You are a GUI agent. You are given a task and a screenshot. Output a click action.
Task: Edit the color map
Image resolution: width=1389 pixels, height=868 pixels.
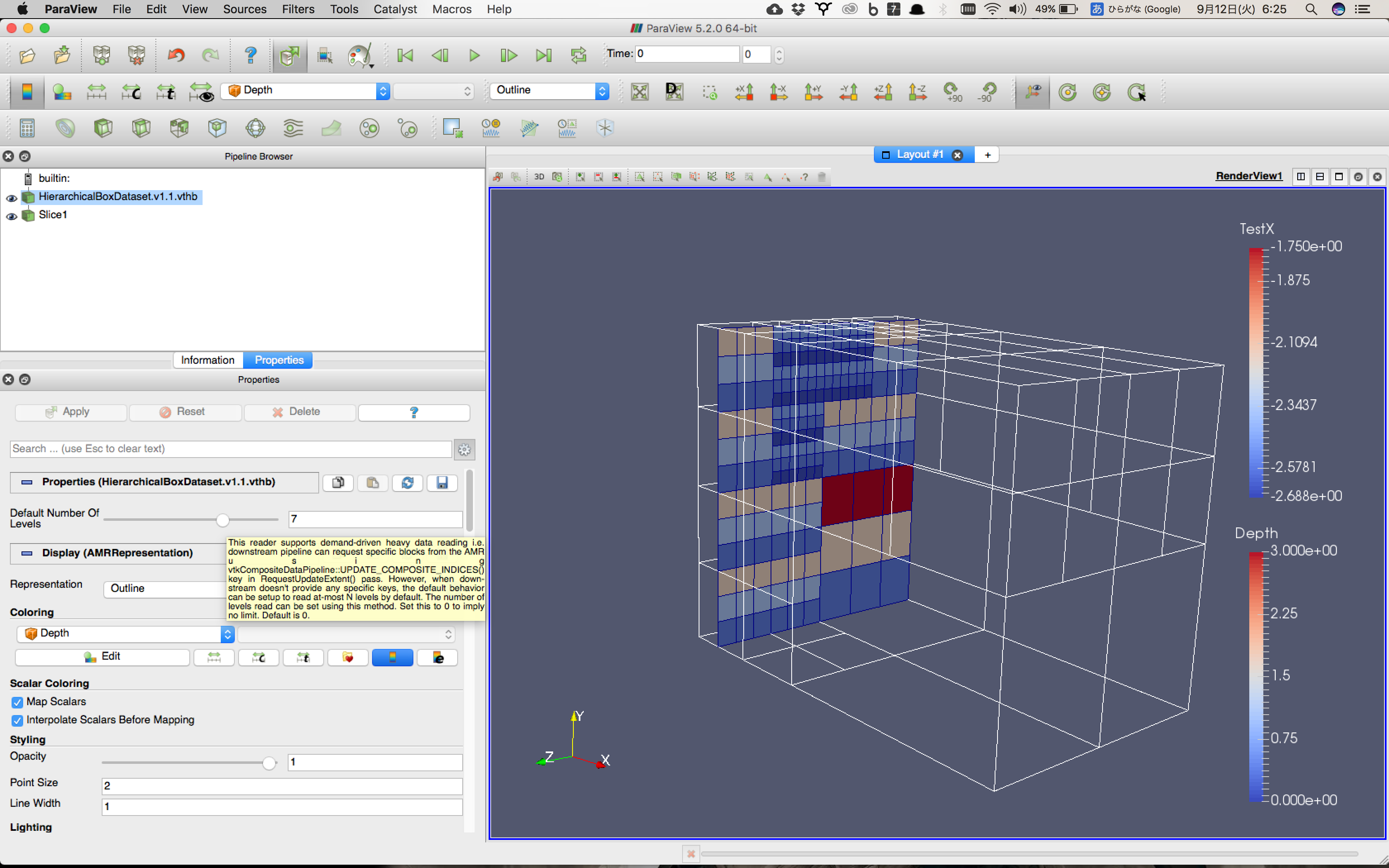click(x=102, y=657)
